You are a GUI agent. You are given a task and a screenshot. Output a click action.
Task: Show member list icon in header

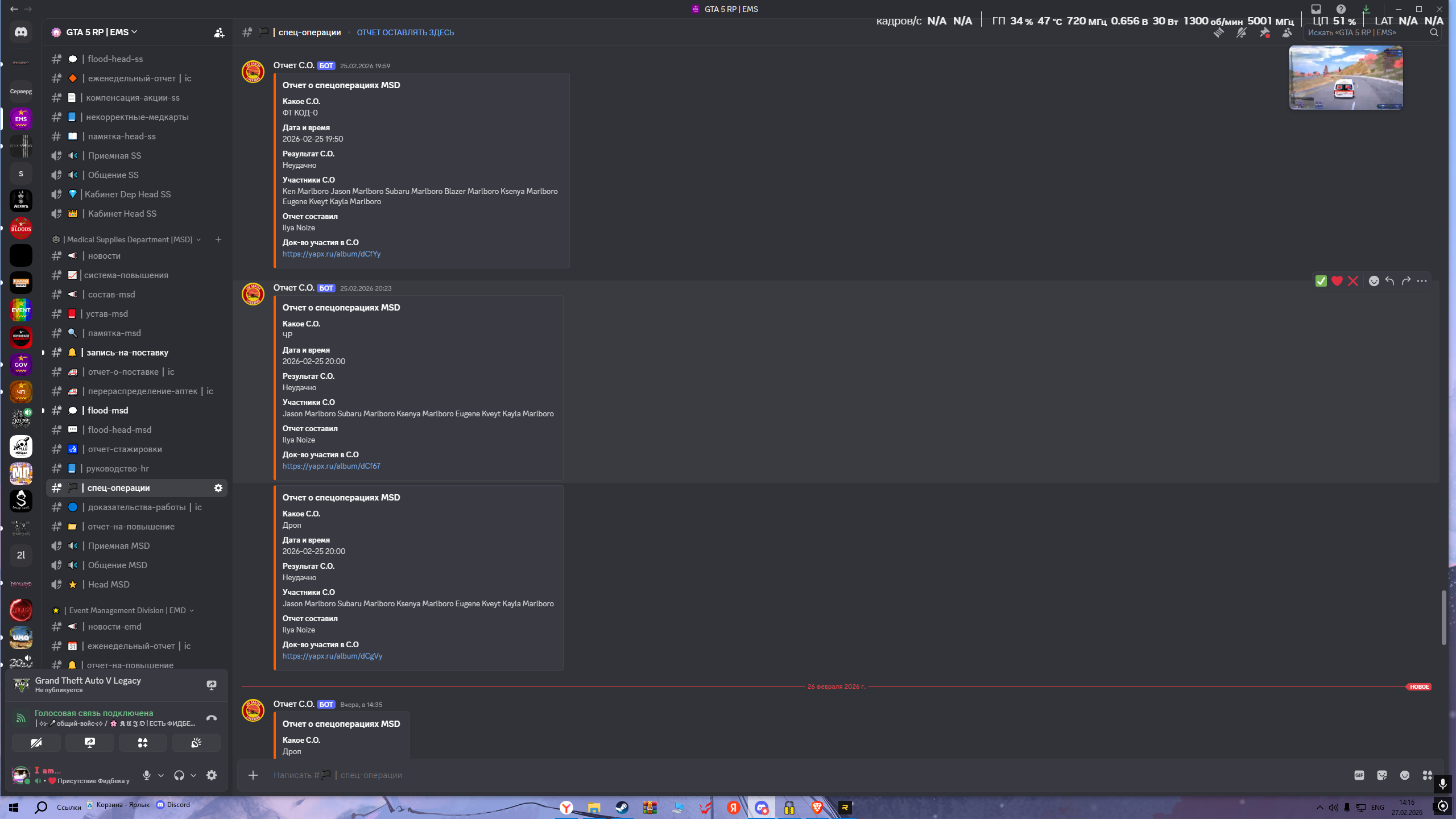[x=1287, y=33]
